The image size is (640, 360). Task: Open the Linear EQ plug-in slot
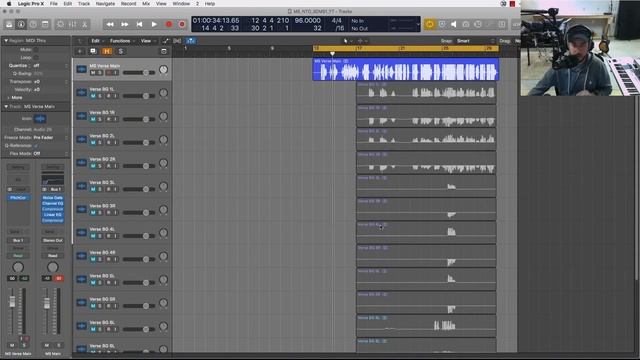tap(53, 215)
